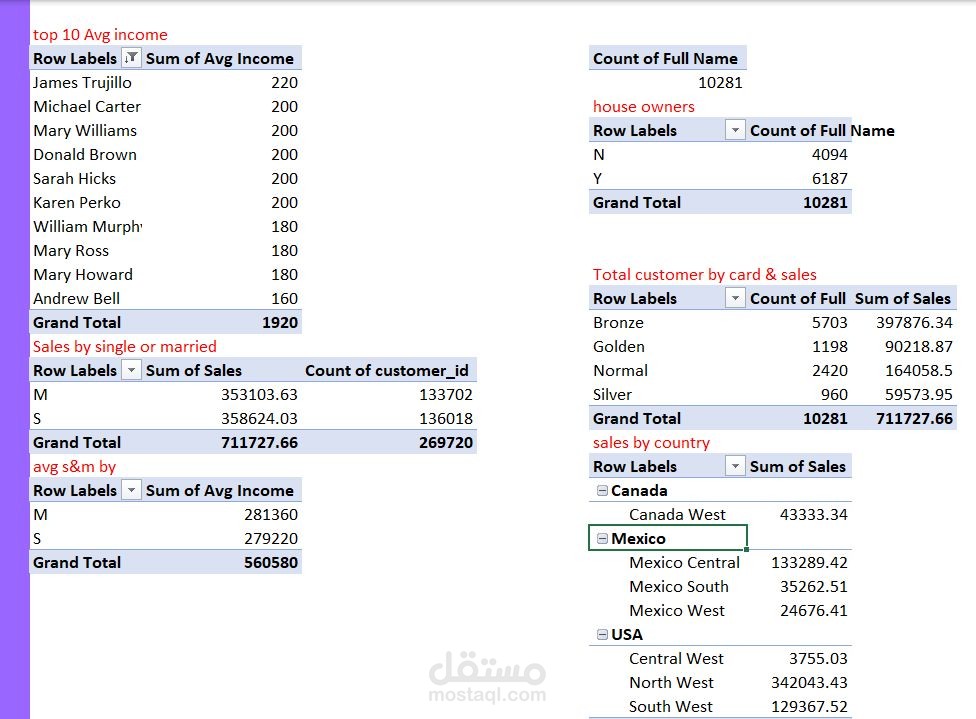
Task: Select the Mary Williams cell
Action: [x=85, y=131]
